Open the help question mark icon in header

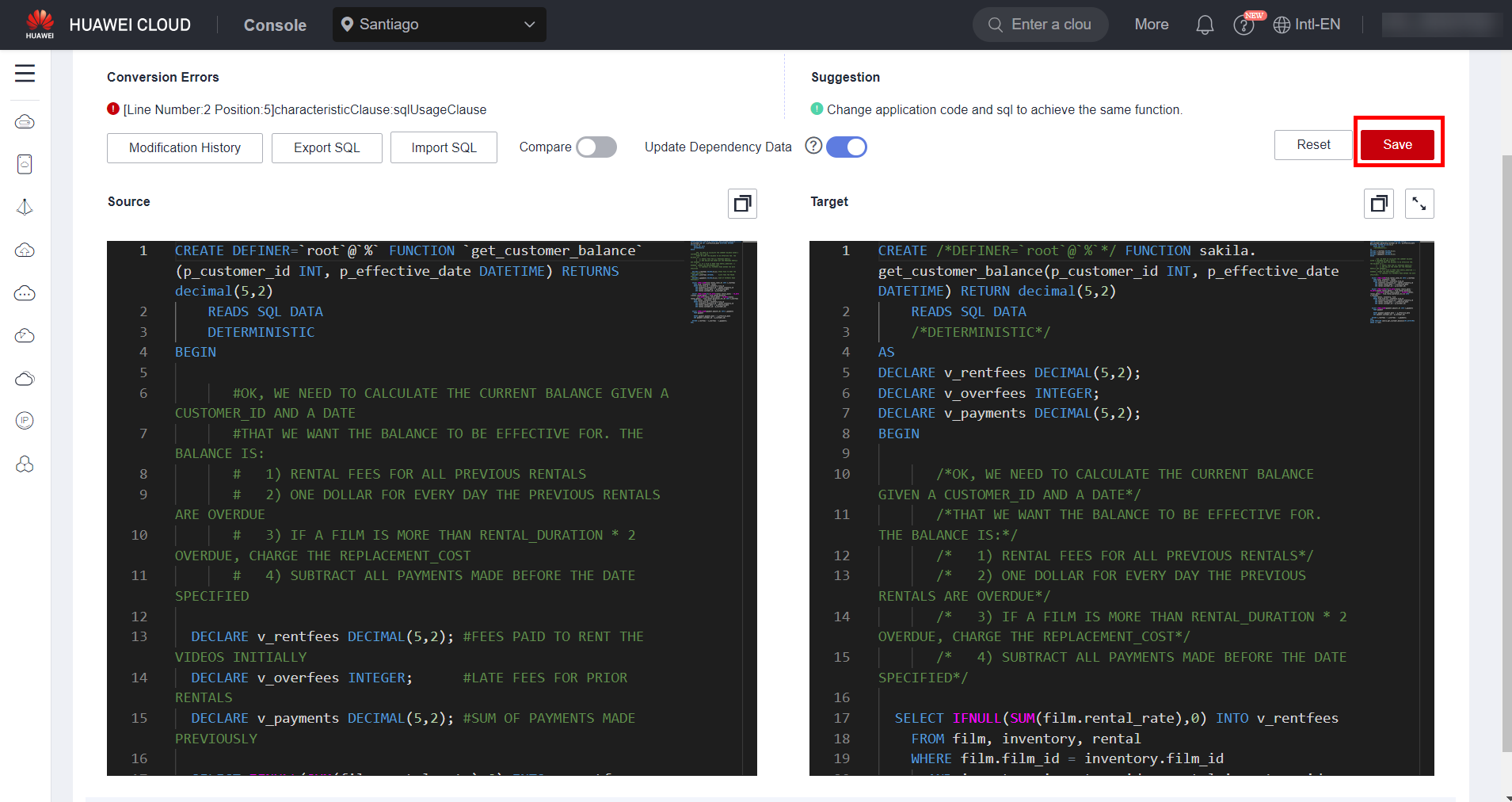pos(1243,25)
